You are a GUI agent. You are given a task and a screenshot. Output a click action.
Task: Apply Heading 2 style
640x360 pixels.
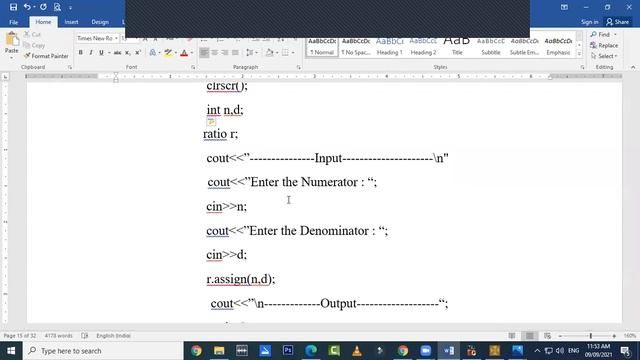pos(423,46)
